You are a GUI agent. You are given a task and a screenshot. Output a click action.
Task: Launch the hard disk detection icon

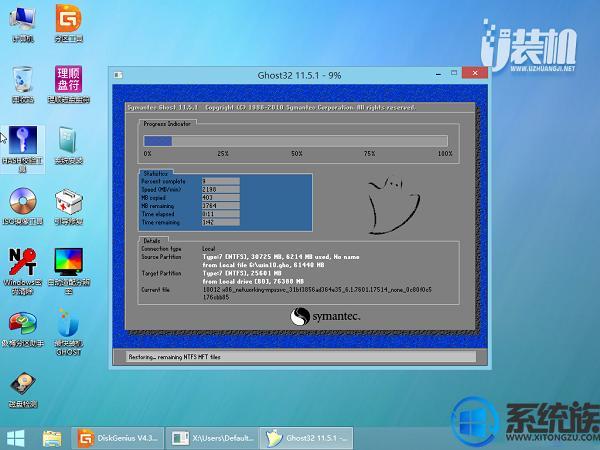23,390
